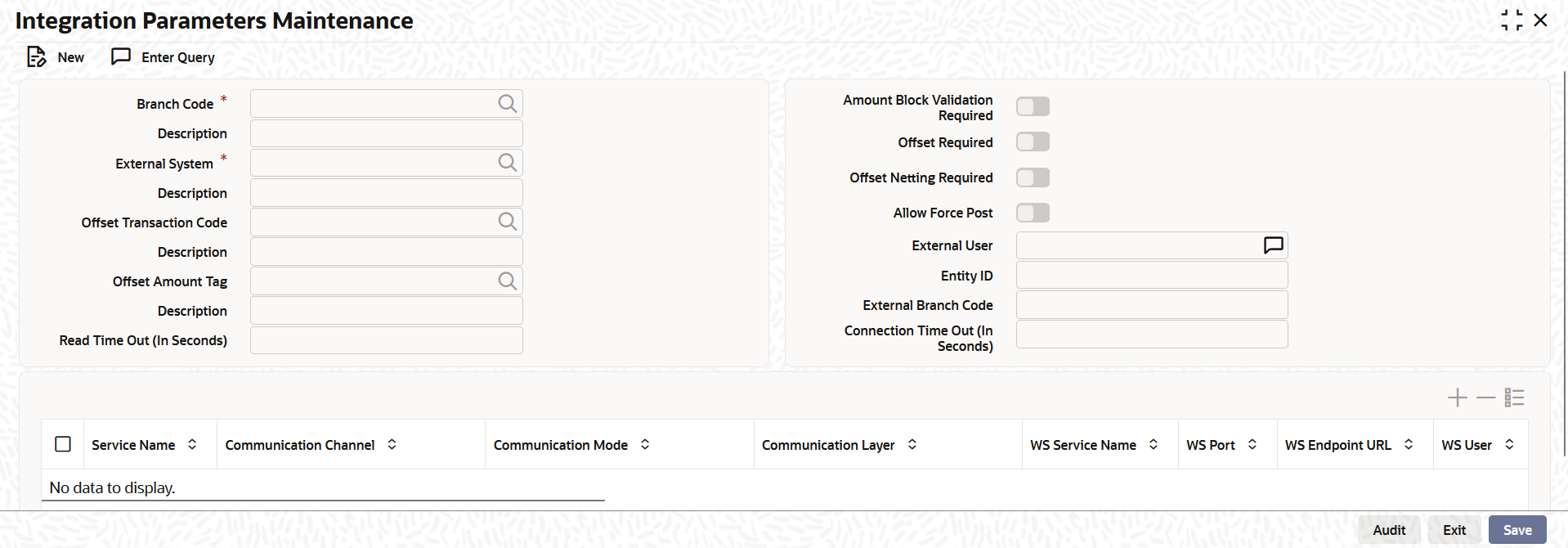Sort by Communication Channel column arrows
Screen dimensions: 1568x548
pyautogui.click(x=392, y=444)
